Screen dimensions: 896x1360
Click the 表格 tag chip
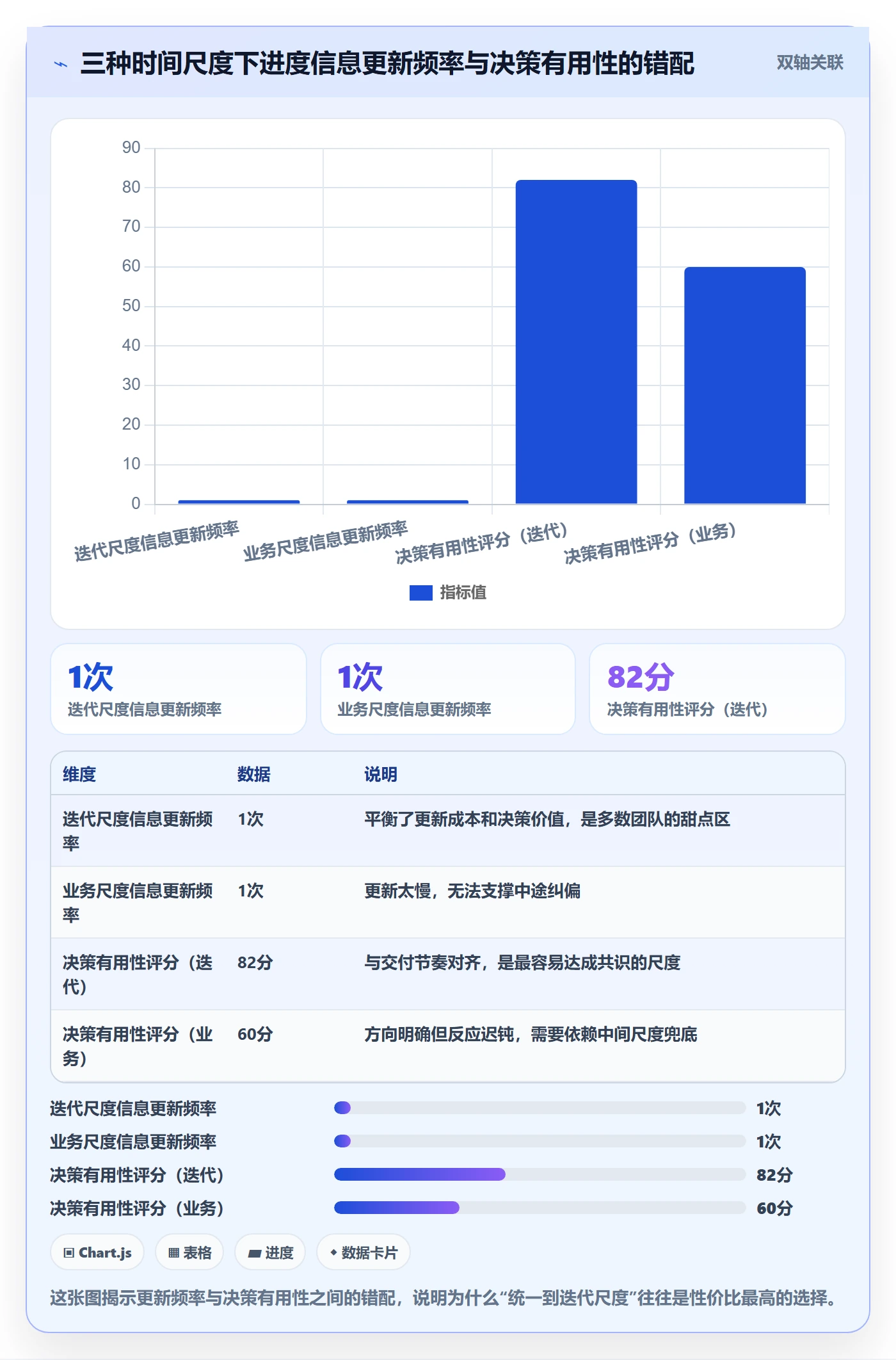coord(189,1252)
